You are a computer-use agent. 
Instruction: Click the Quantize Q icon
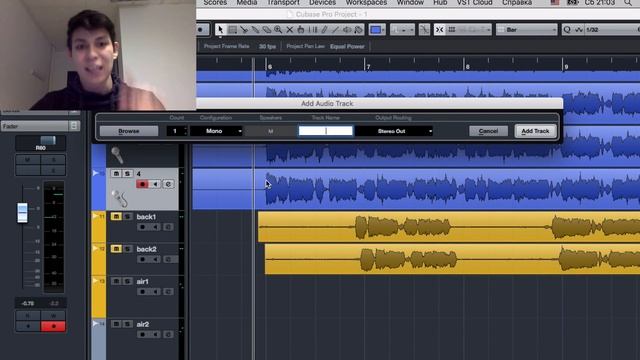coord(567,29)
